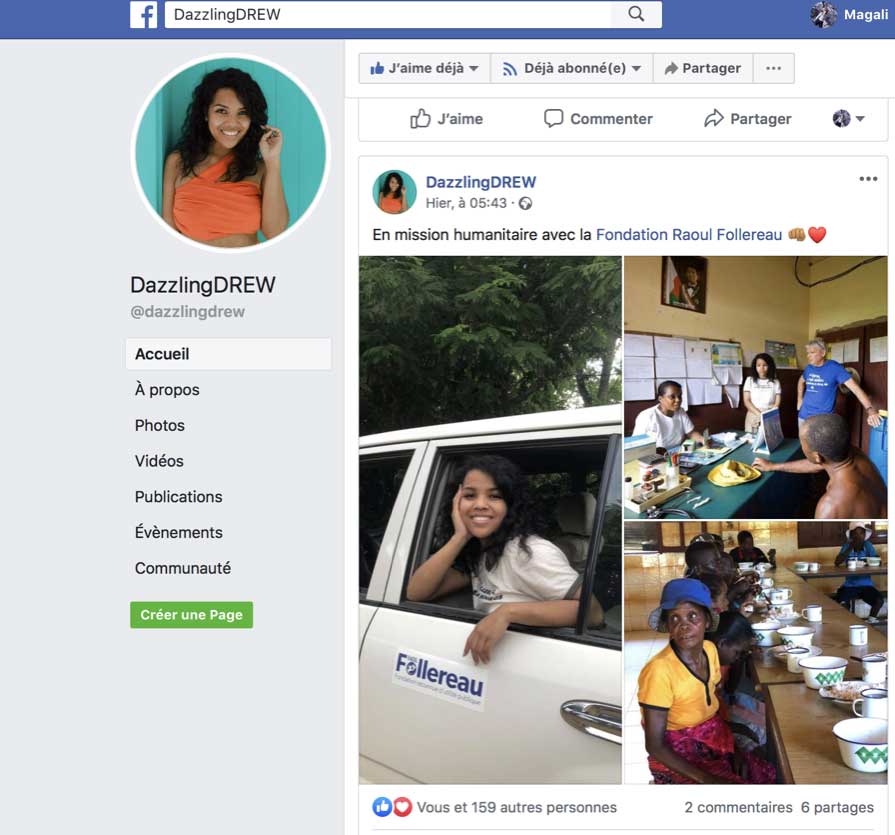Open the page actions ellipsis button
Screen dimensions: 895x835
(x=773, y=68)
